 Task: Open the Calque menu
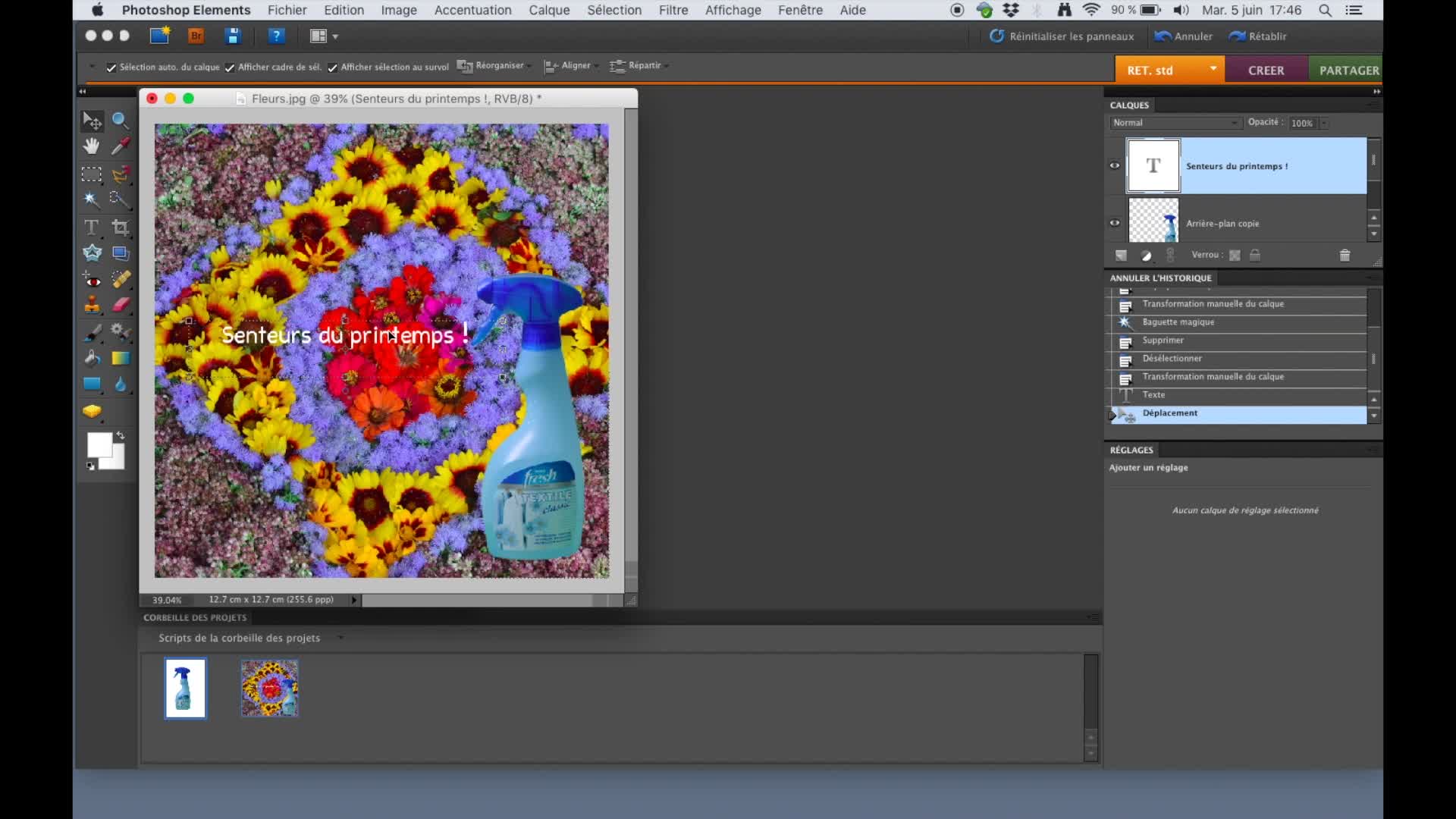(549, 10)
